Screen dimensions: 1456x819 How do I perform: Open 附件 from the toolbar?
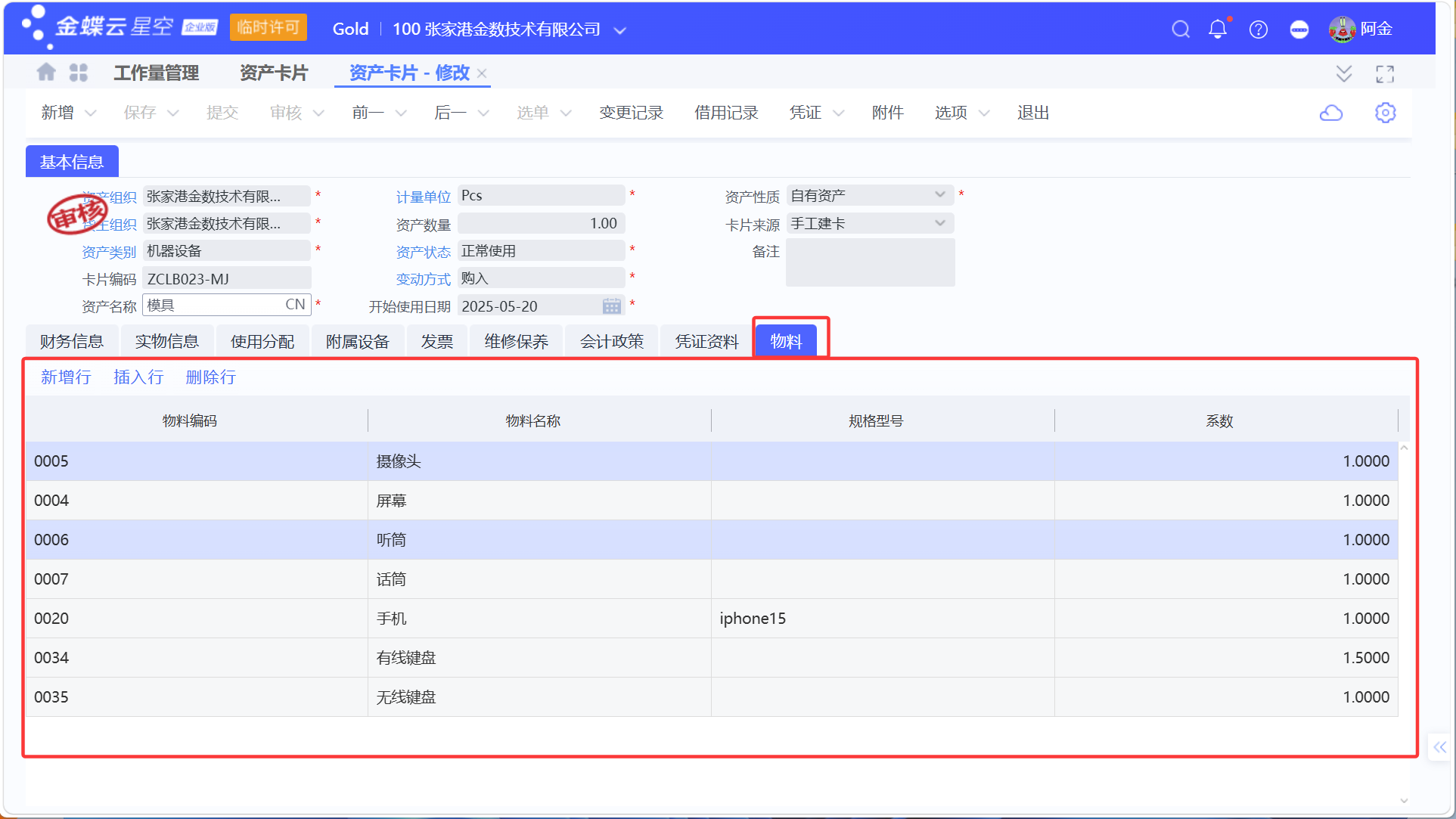coord(887,113)
